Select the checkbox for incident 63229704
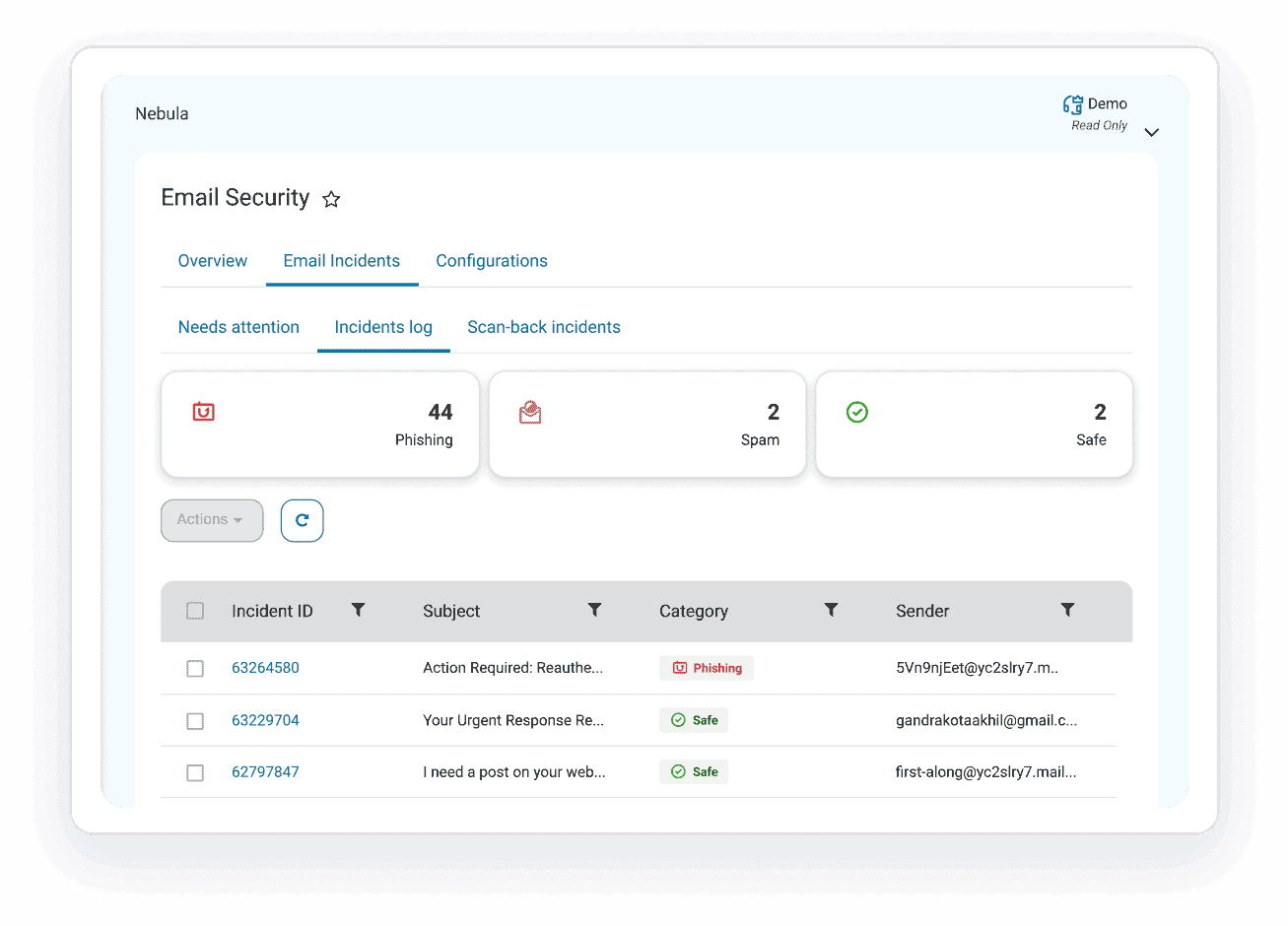Screen dimensions: 1288x926 [195, 721]
